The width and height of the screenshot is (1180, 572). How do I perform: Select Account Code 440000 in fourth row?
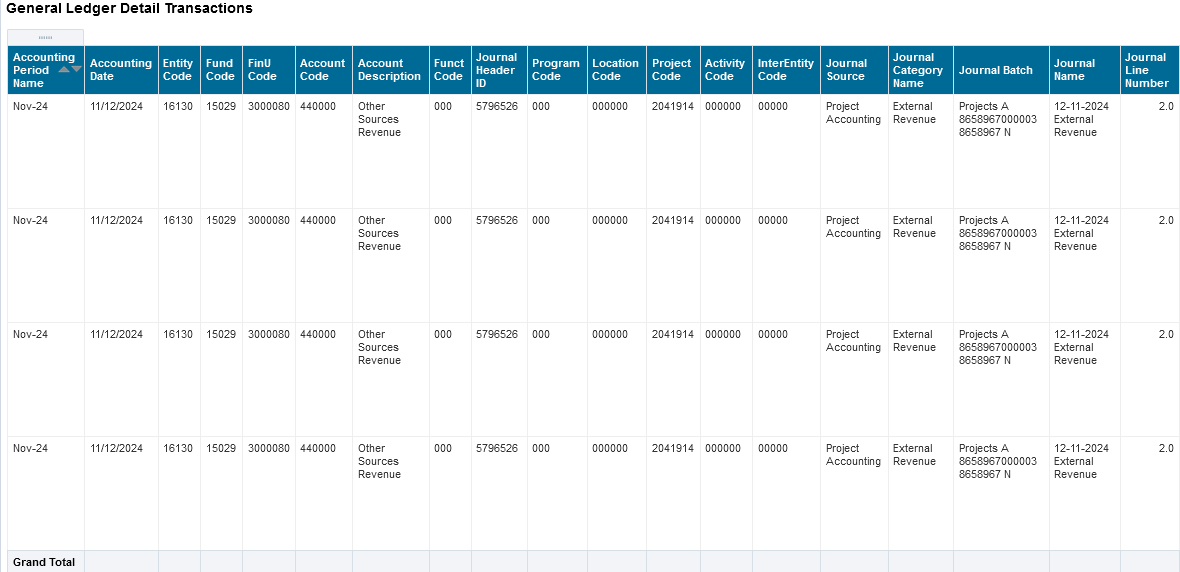tap(318, 448)
